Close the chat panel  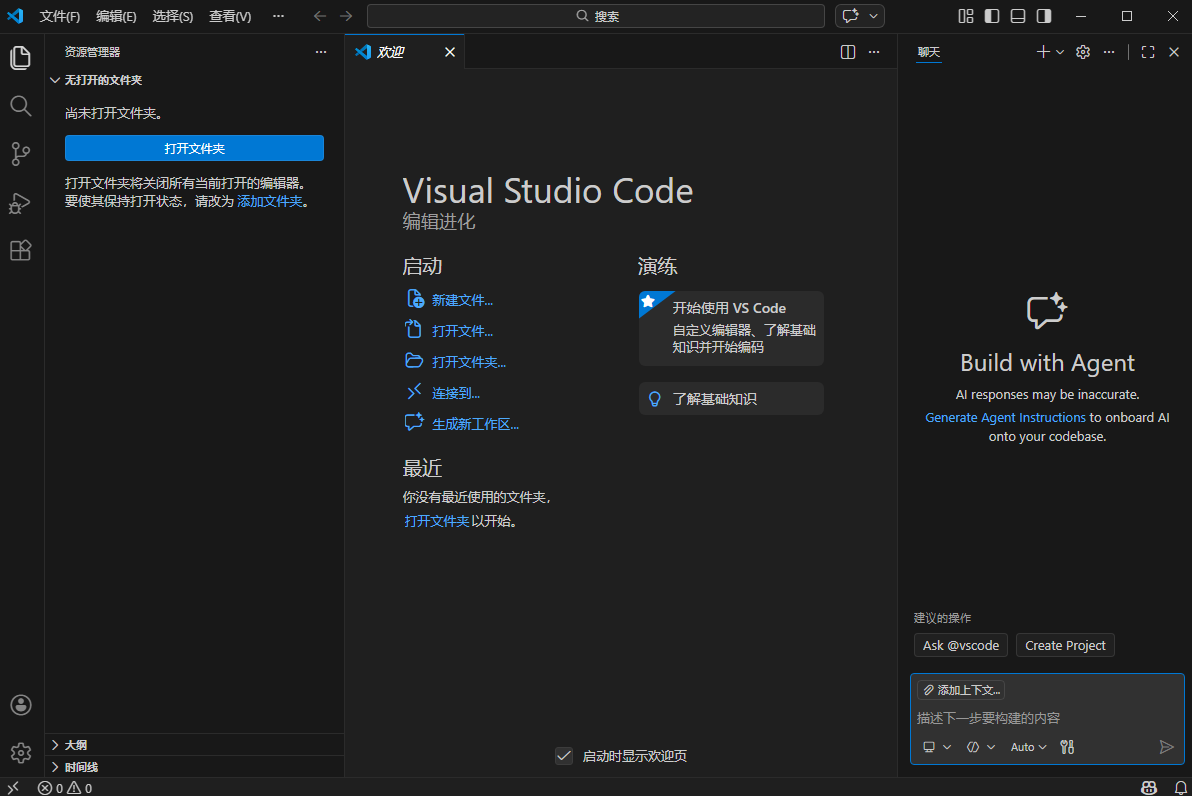[x=1174, y=52]
